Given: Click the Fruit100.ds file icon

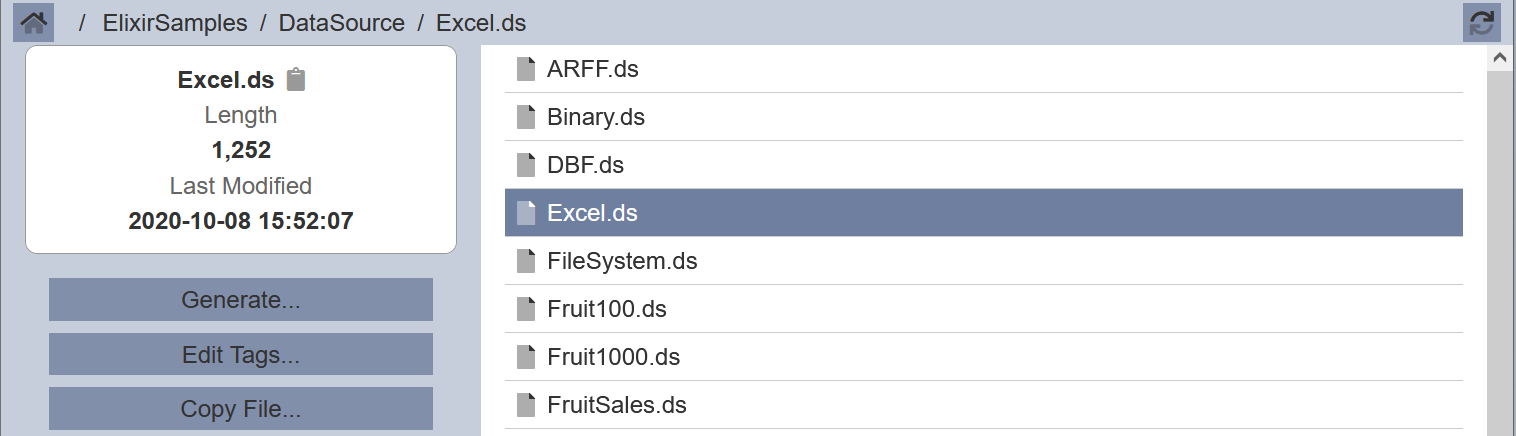Looking at the screenshot, I should pos(526,309).
